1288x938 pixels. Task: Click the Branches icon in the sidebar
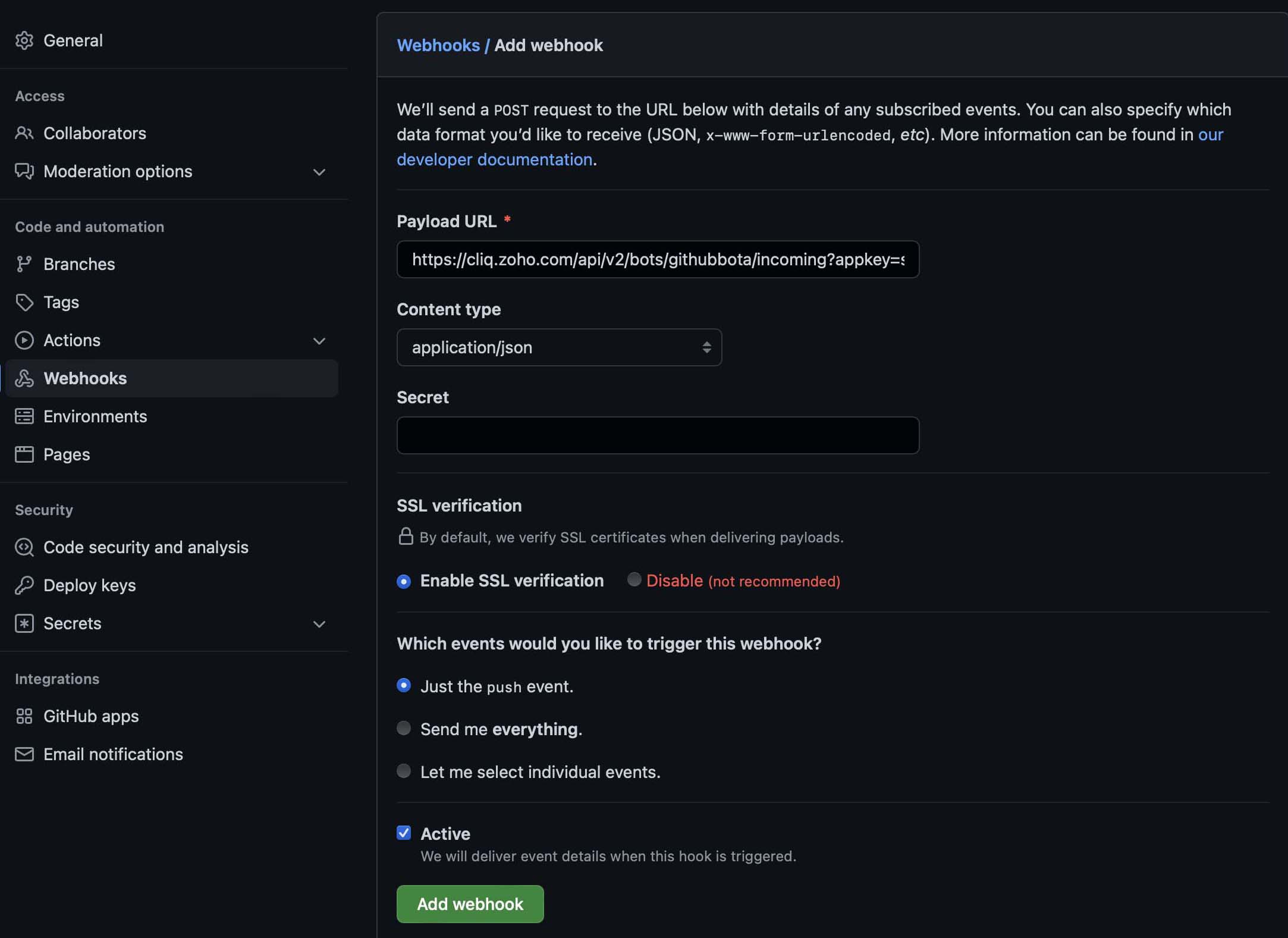[24, 264]
